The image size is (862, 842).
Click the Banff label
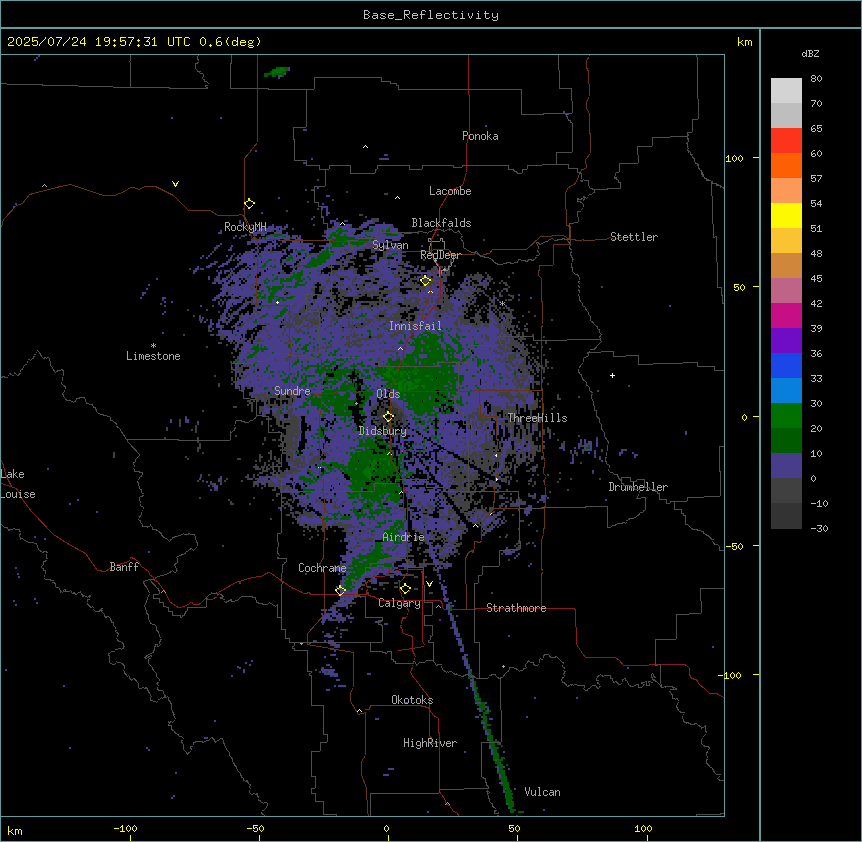pos(124,567)
